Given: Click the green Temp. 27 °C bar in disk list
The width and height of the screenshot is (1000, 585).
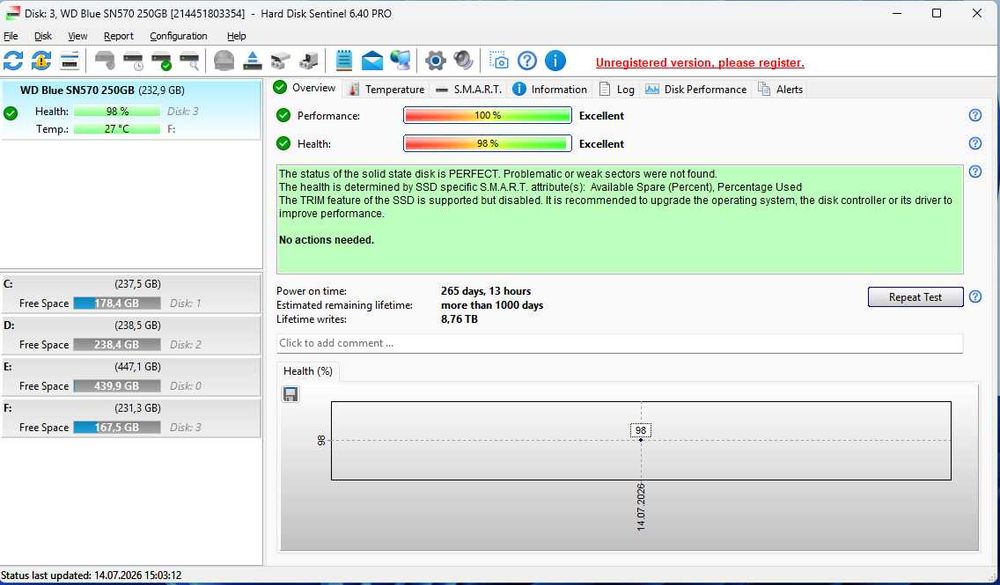Looking at the screenshot, I should pyautogui.click(x=117, y=129).
